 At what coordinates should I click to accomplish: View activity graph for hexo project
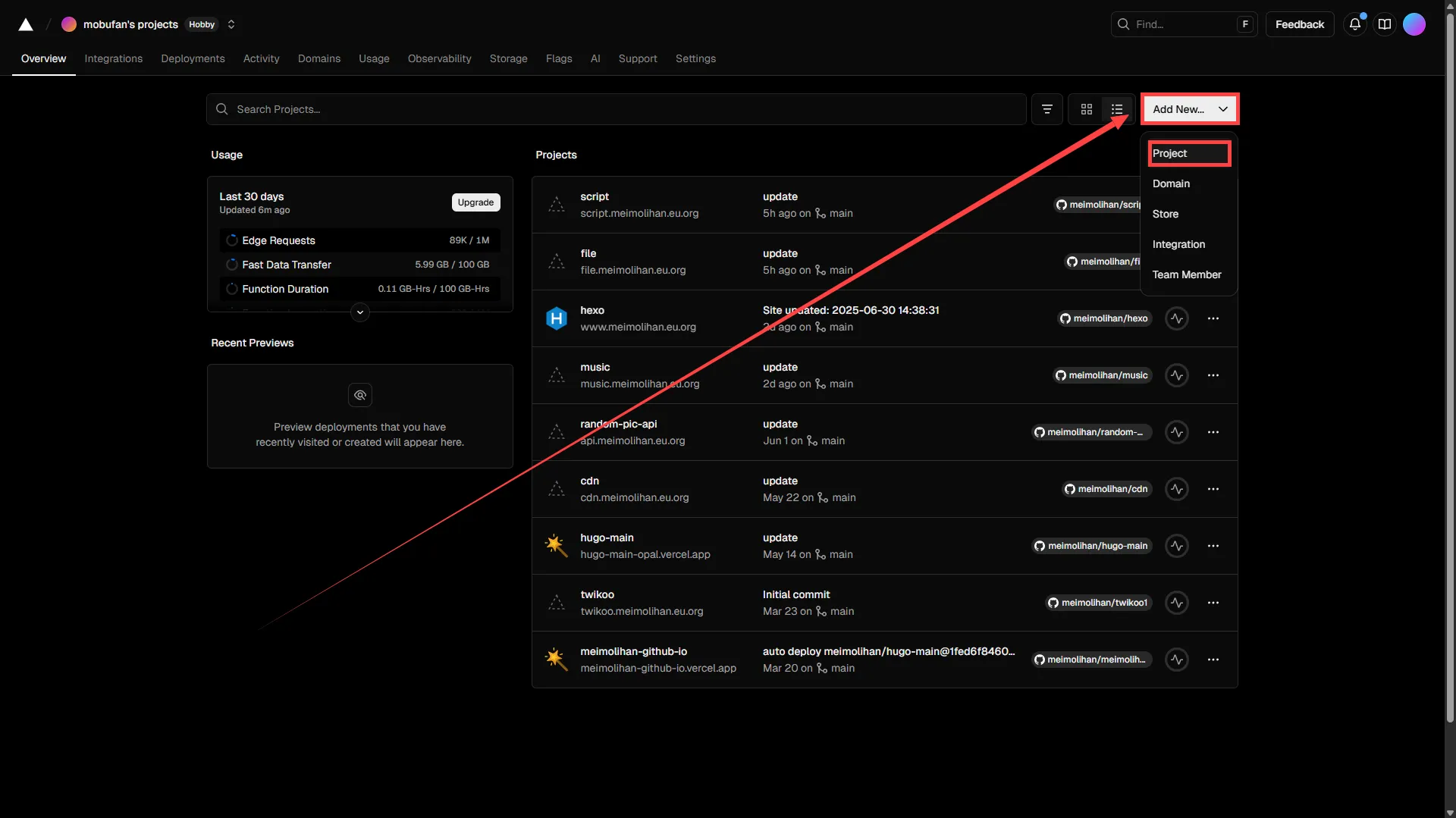tap(1176, 318)
